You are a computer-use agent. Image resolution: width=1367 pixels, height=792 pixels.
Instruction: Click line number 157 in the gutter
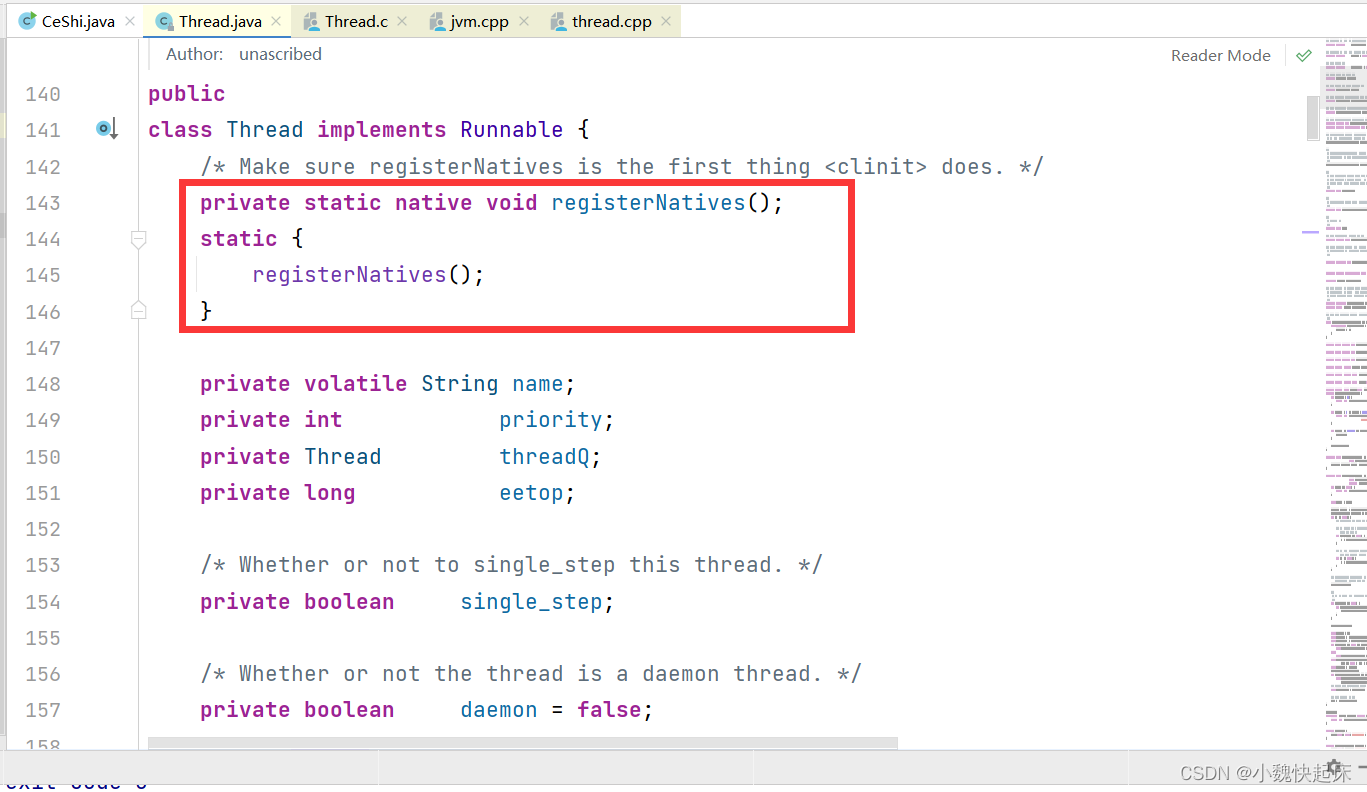pyautogui.click(x=43, y=710)
